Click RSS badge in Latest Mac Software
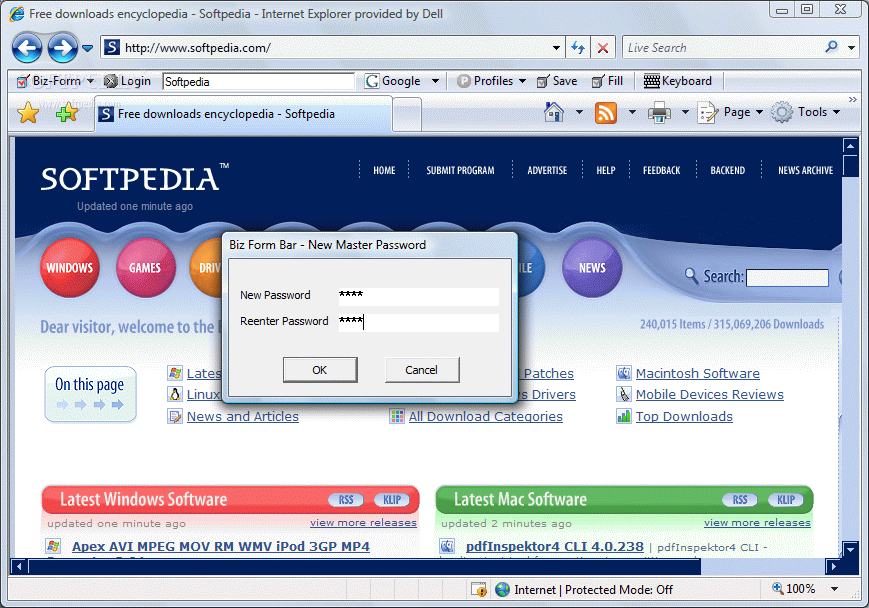Viewport: 869px width, 608px height. (x=740, y=500)
